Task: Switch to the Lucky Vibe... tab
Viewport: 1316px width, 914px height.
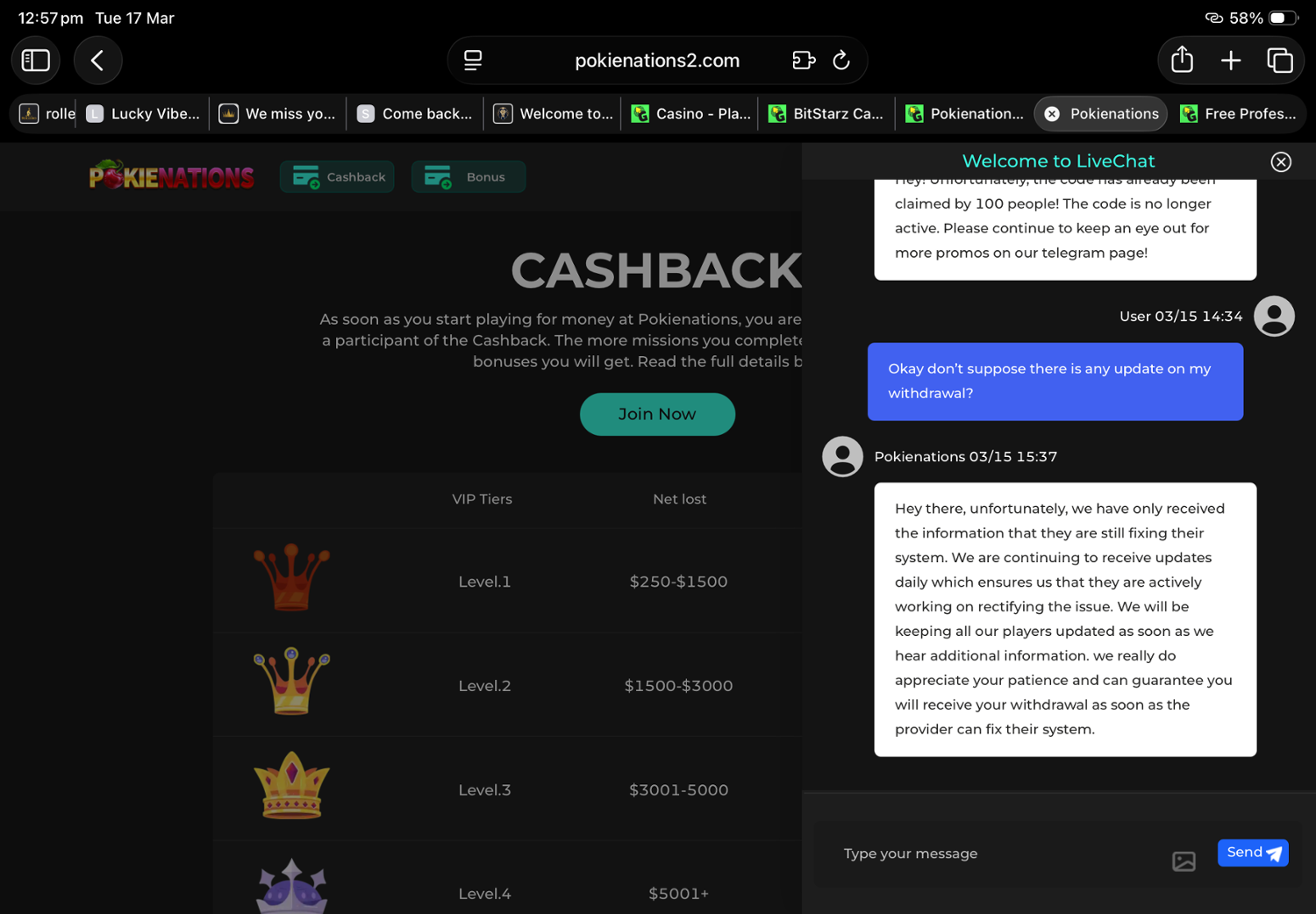Action: tap(144, 114)
